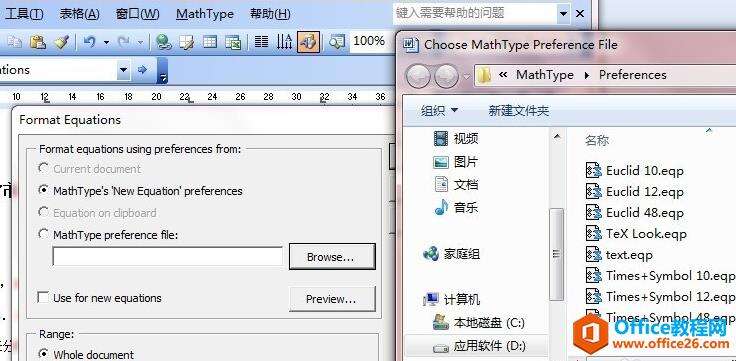This screenshot has width=736, height=361.
Task: Click the Undo arrow icon
Action: click(x=90, y=42)
